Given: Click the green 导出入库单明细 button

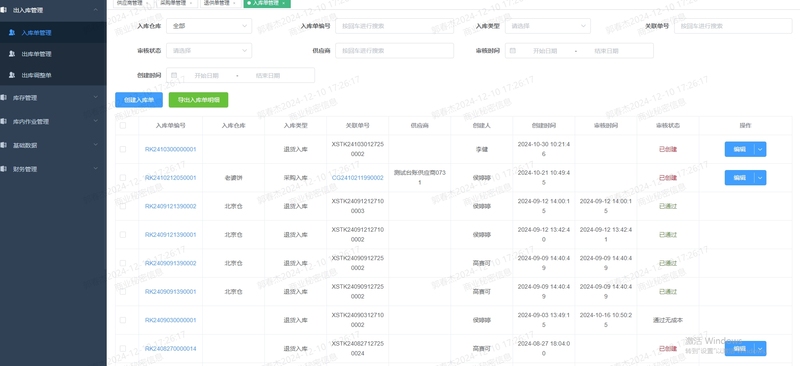Looking at the screenshot, I should pos(198,100).
